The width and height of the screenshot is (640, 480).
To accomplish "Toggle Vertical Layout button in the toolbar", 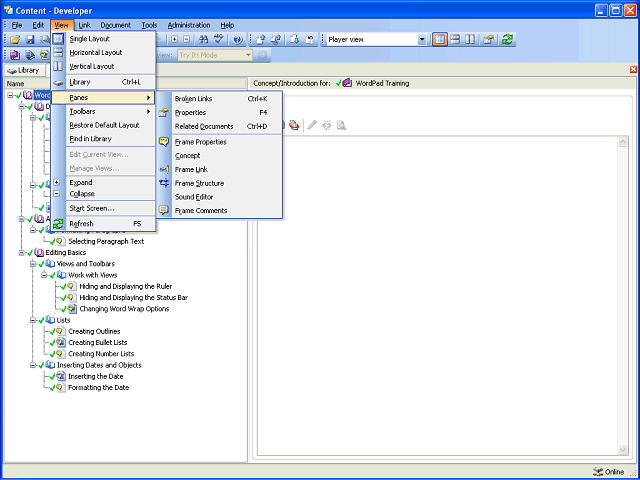I will (x=470, y=40).
